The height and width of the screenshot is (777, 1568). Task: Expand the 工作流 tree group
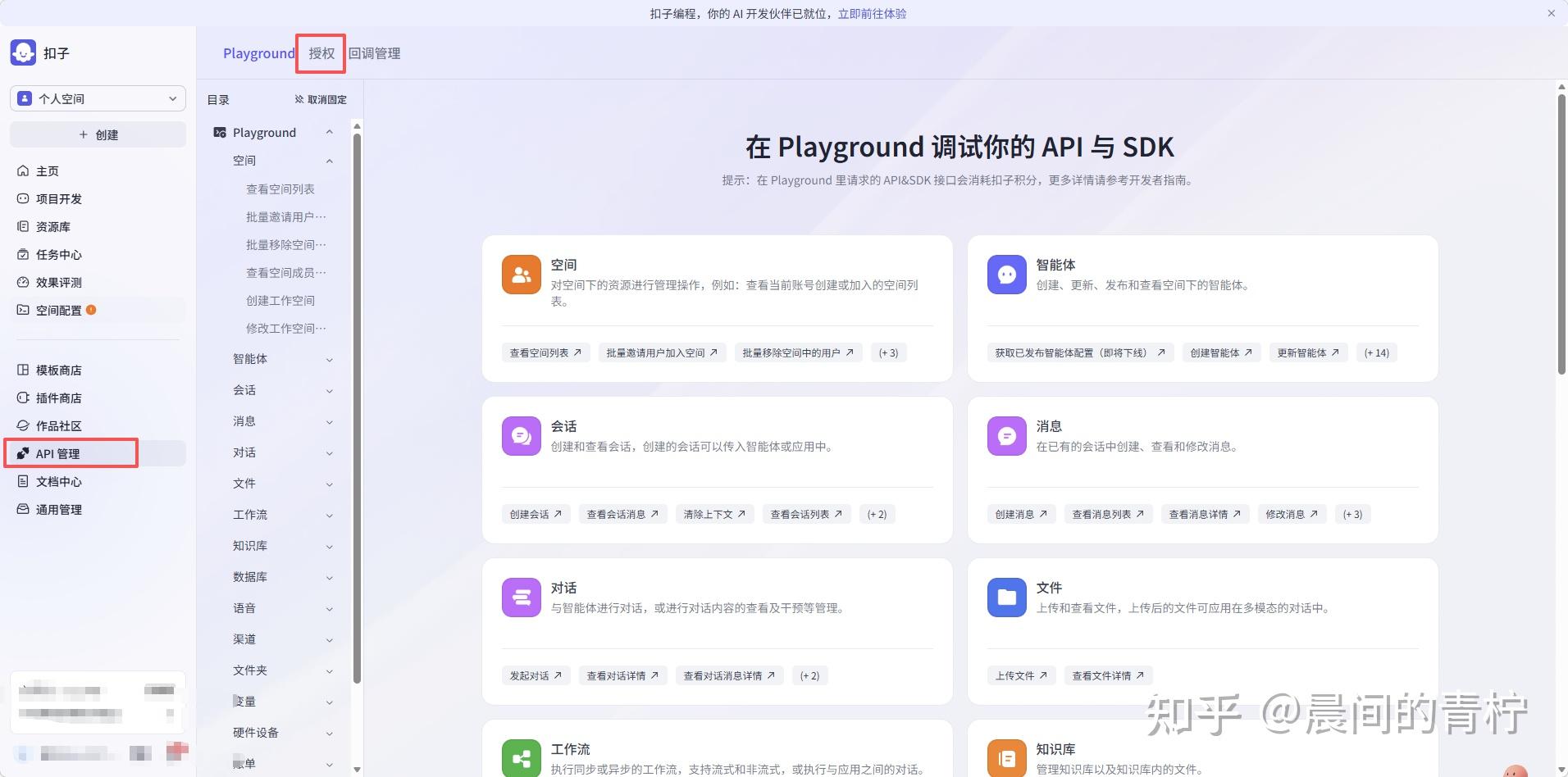tap(330, 515)
